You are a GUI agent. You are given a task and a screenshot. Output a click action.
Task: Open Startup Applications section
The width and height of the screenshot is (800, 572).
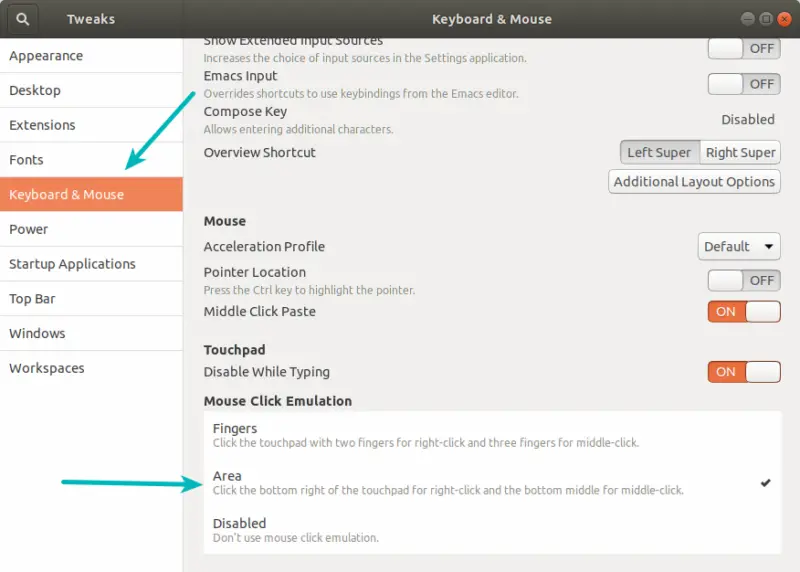[x=91, y=264]
